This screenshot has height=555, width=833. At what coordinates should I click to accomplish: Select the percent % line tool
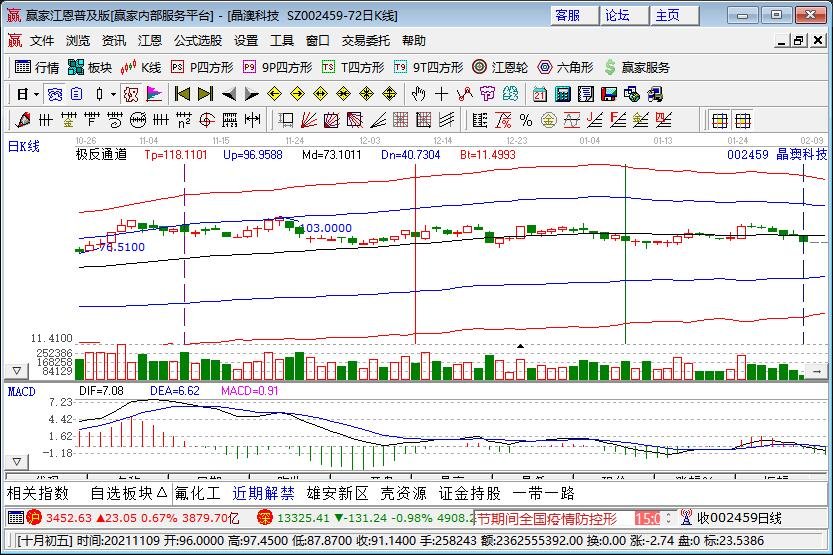[526, 121]
